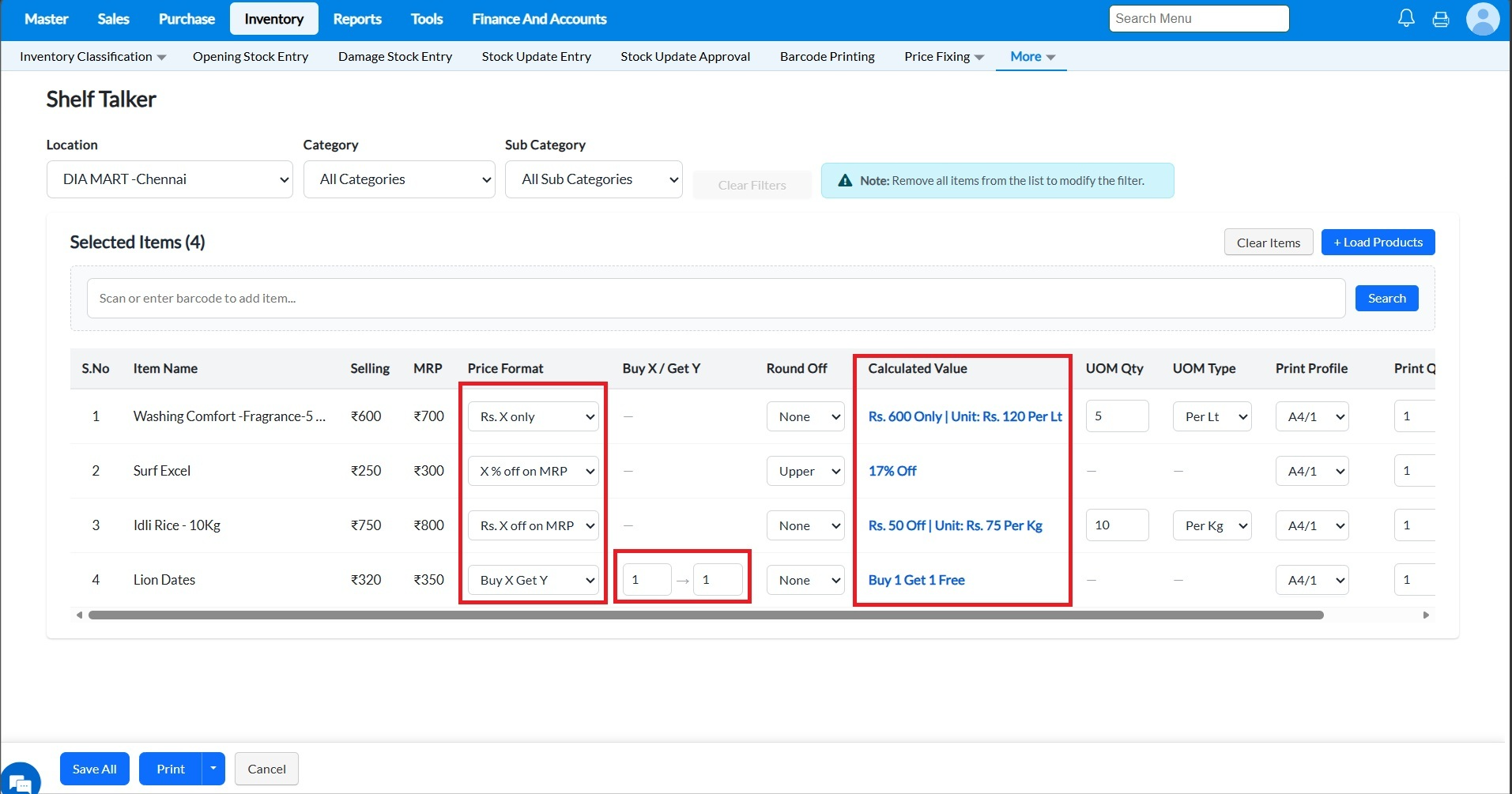
Task: Focus the barcode scan input field
Action: point(715,299)
